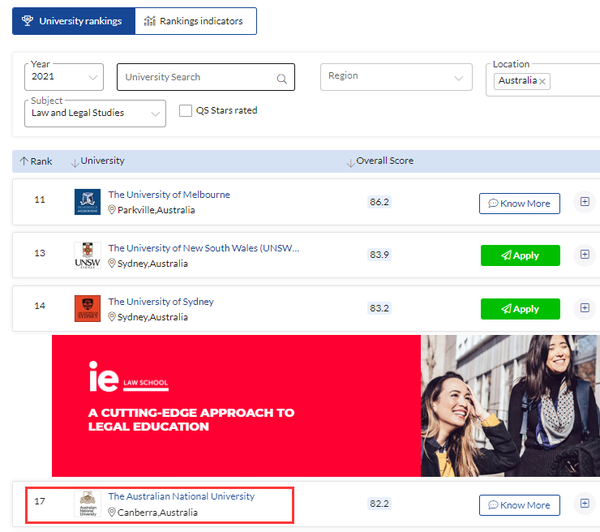This screenshot has width=600, height=532.
Task: Remove the Australia location tag
Action: click(x=542, y=81)
